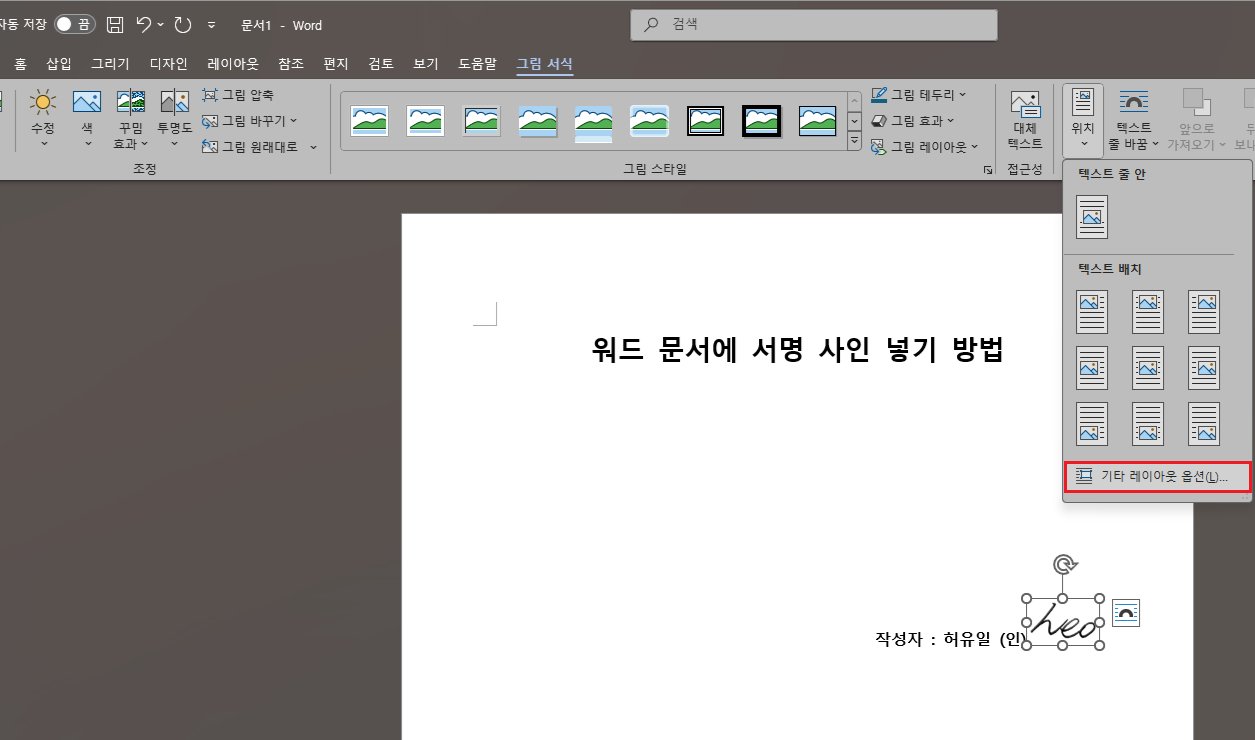Viewport: 1255px width, 740px height.
Task: Select the top-left 텍스트 배치 position option
Action: [x=1091, y=311]
